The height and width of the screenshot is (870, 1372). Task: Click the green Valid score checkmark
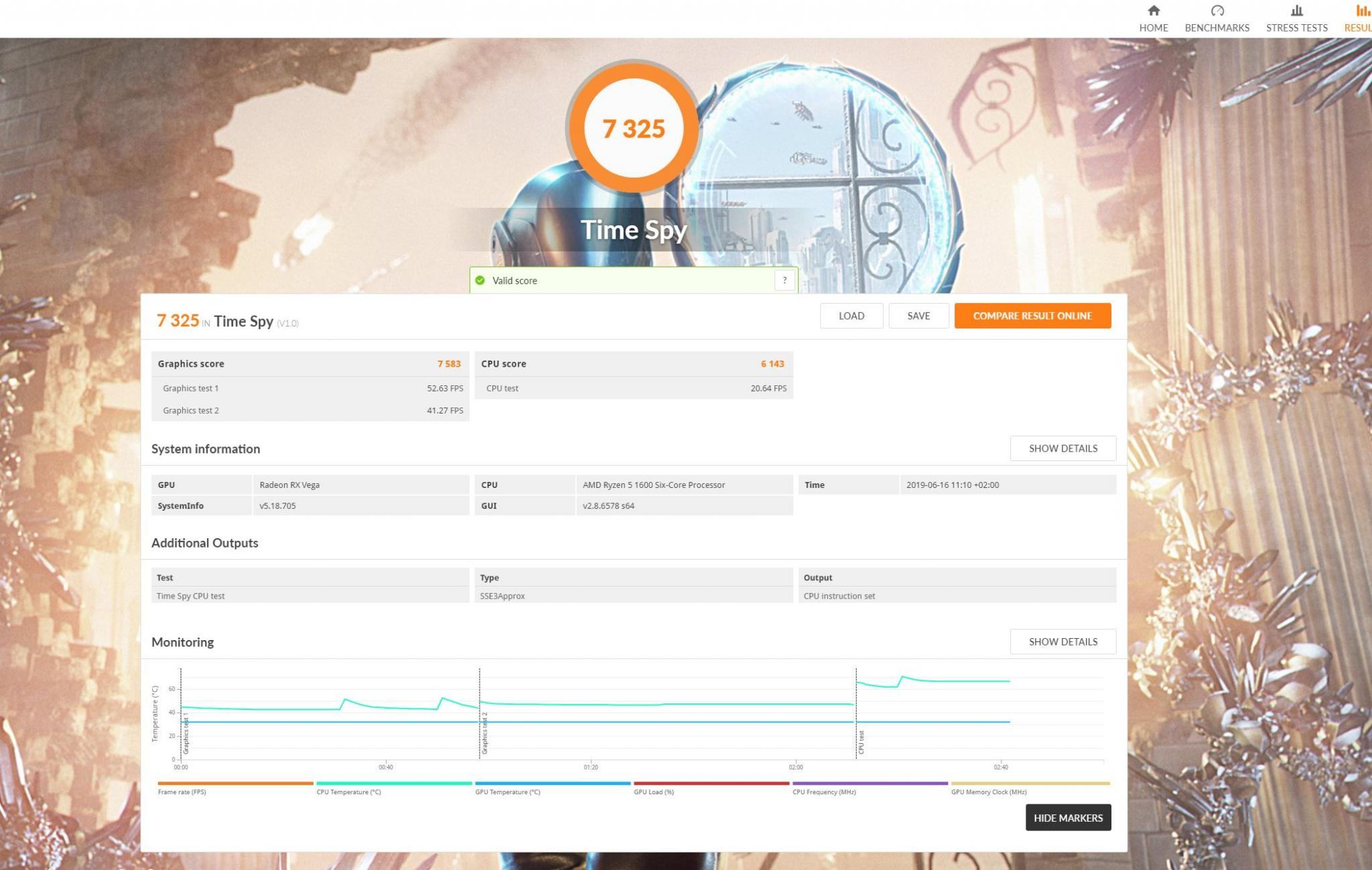480,280
